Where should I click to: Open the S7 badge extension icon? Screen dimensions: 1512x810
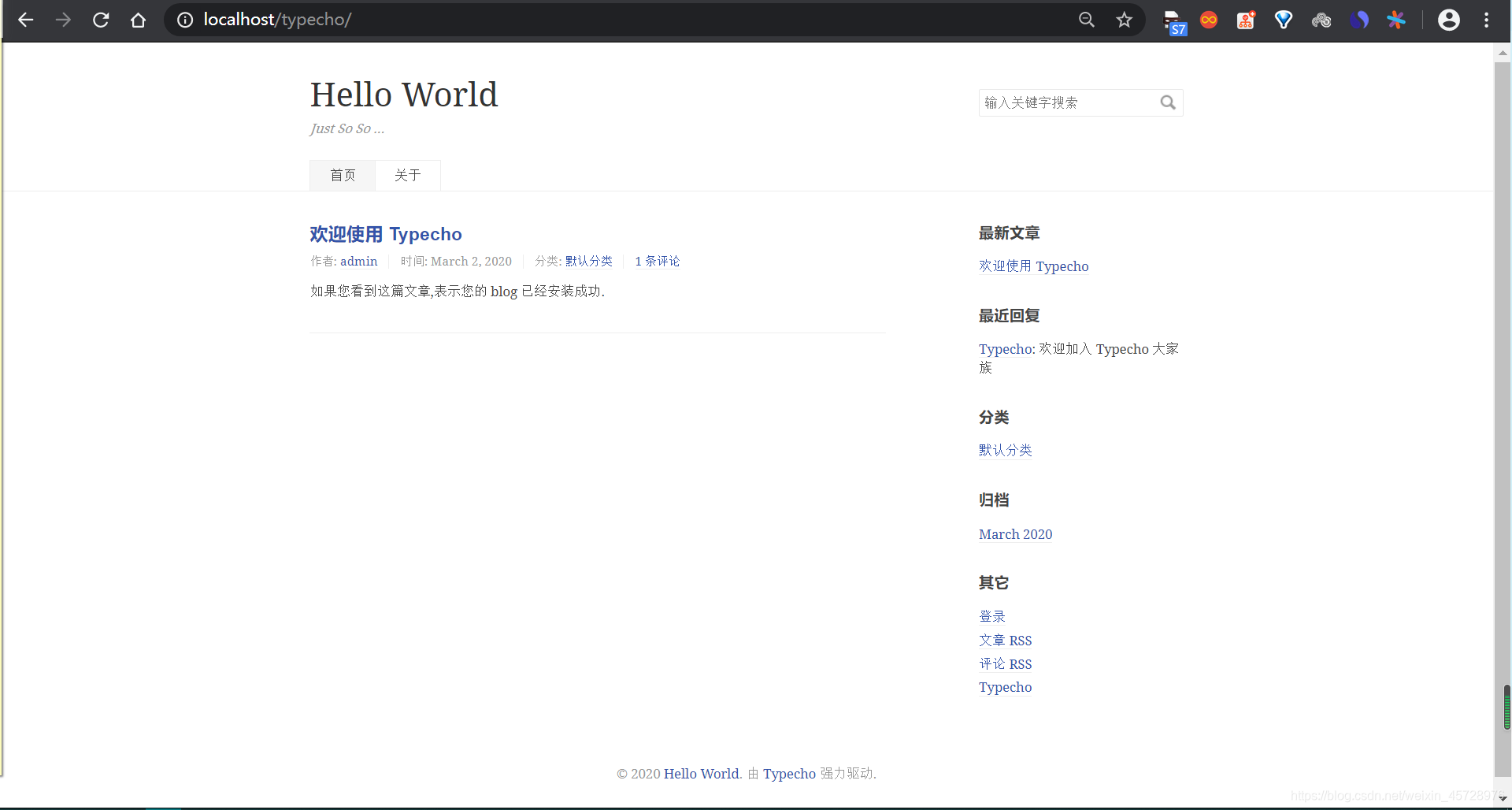pos(1175,22)
